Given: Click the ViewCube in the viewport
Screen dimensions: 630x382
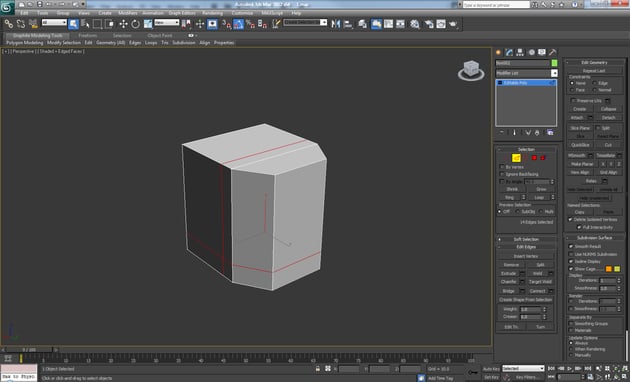Looking at the screenshot, I should click(x=471, y=69).
